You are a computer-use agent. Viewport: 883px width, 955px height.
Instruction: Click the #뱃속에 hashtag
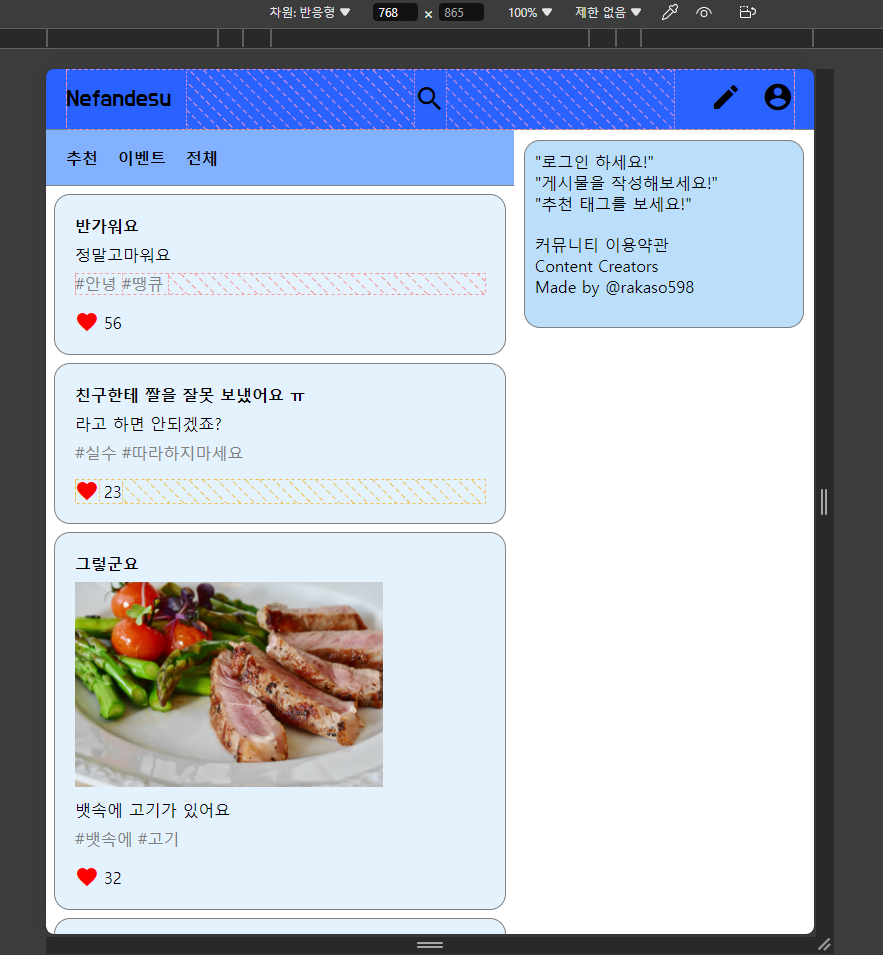pyautogui.click(x=104, y=839)
